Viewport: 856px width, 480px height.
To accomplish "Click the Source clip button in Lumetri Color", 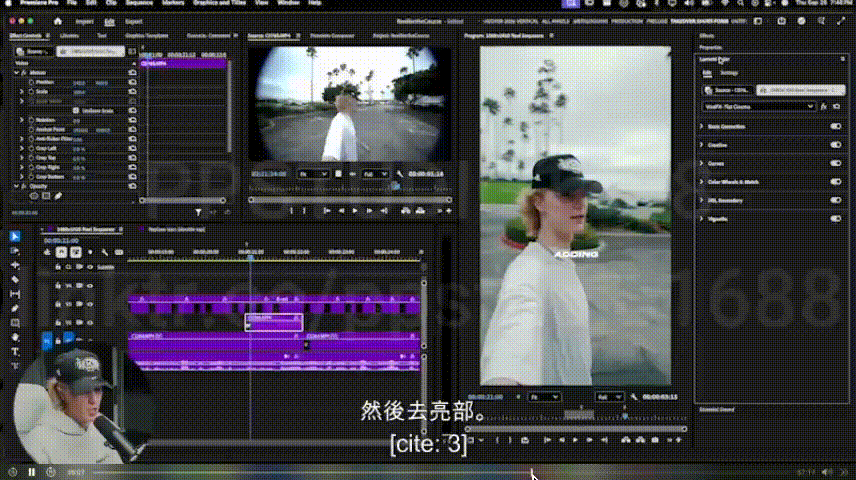I will (x=727, y=90).
